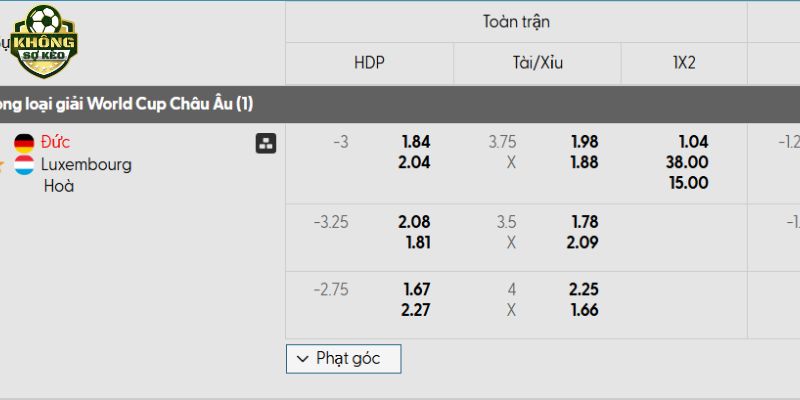Select the Tài/Xỉu column header
The width and height of the screenshot is (800, 400).
click(537, 62)
